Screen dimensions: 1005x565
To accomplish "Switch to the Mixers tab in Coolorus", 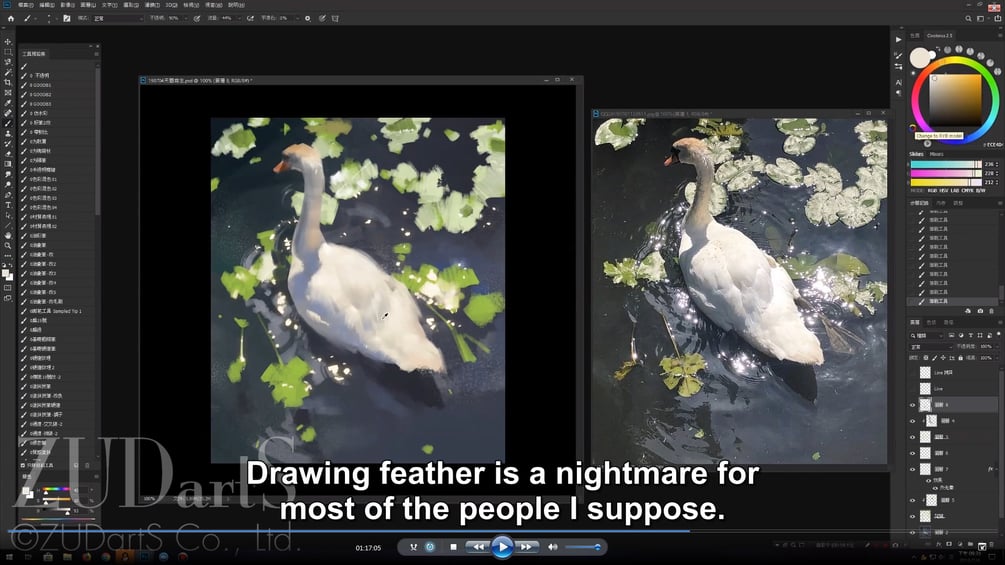I will tap(936, 154).
